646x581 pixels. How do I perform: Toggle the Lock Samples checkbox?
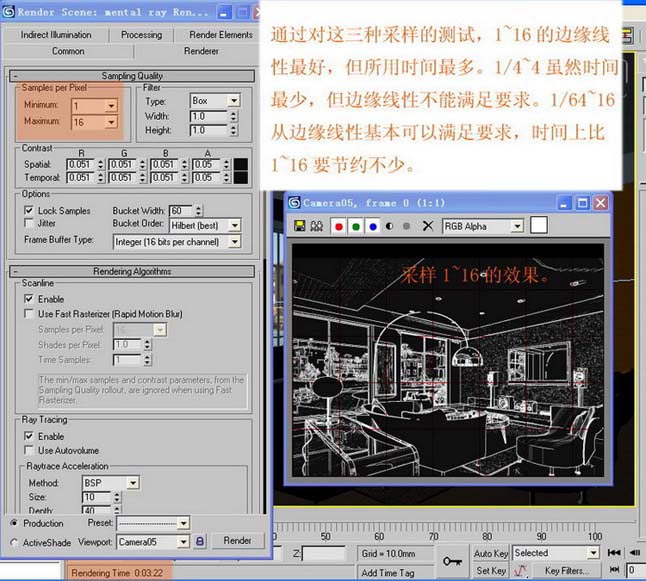click(x=29, y=210)
